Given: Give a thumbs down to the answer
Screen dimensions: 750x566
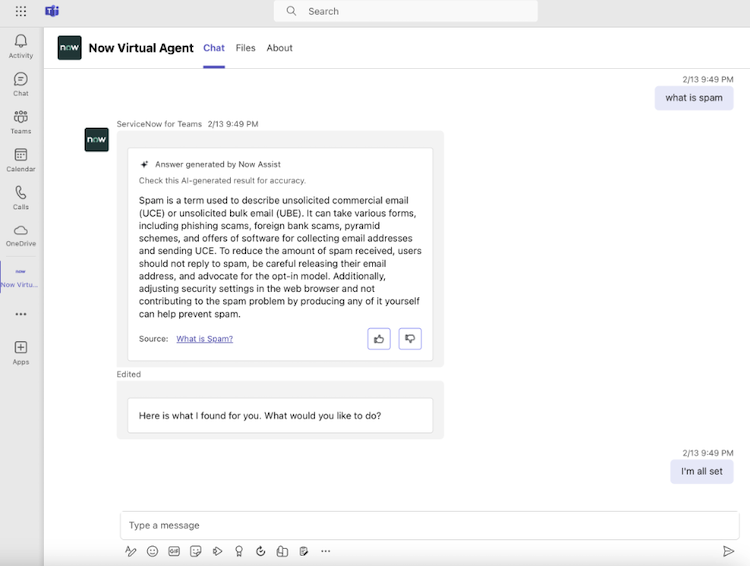Looking at the screenshot, I should [x=410, y=339].
